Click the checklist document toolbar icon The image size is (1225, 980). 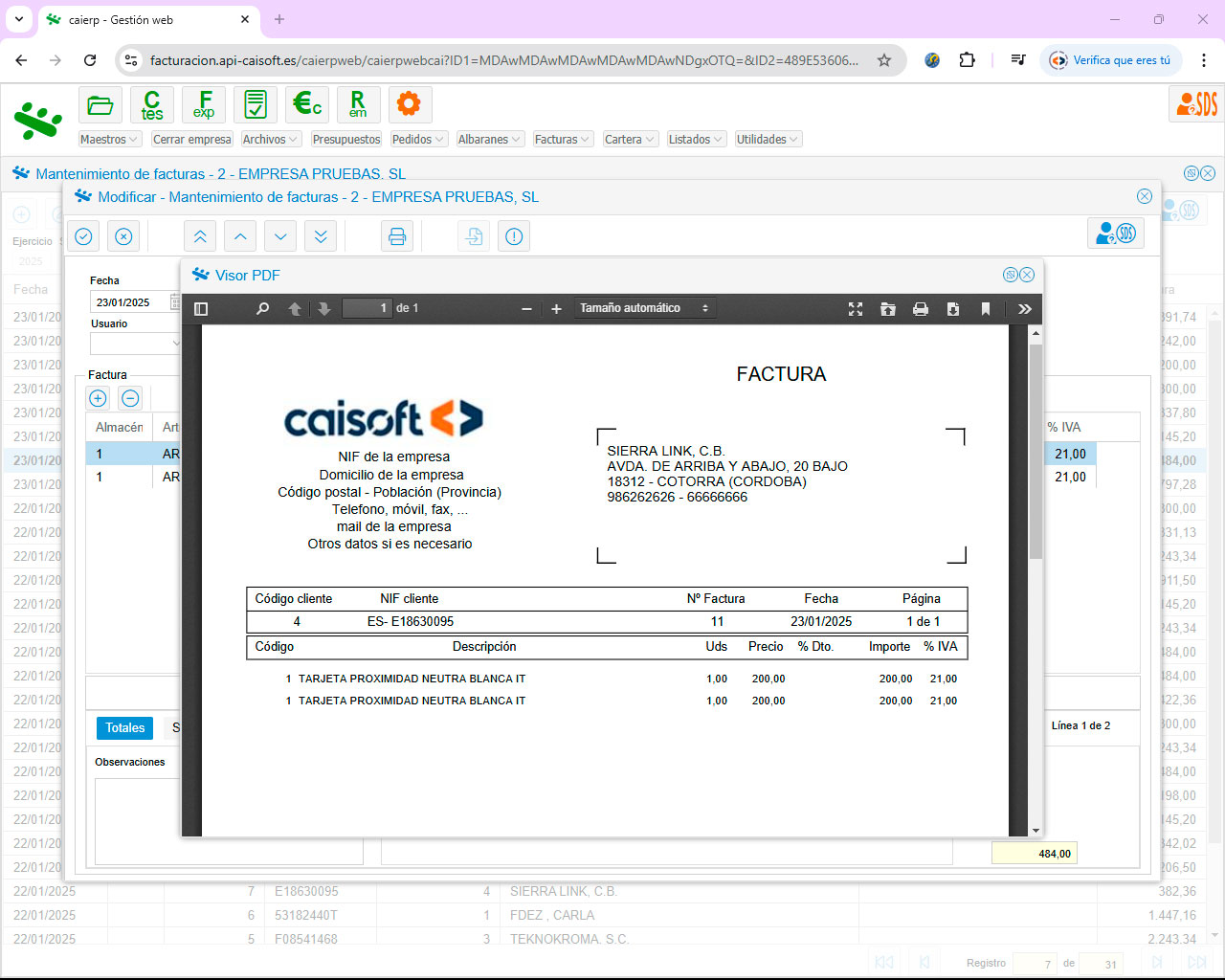(256, 104)
